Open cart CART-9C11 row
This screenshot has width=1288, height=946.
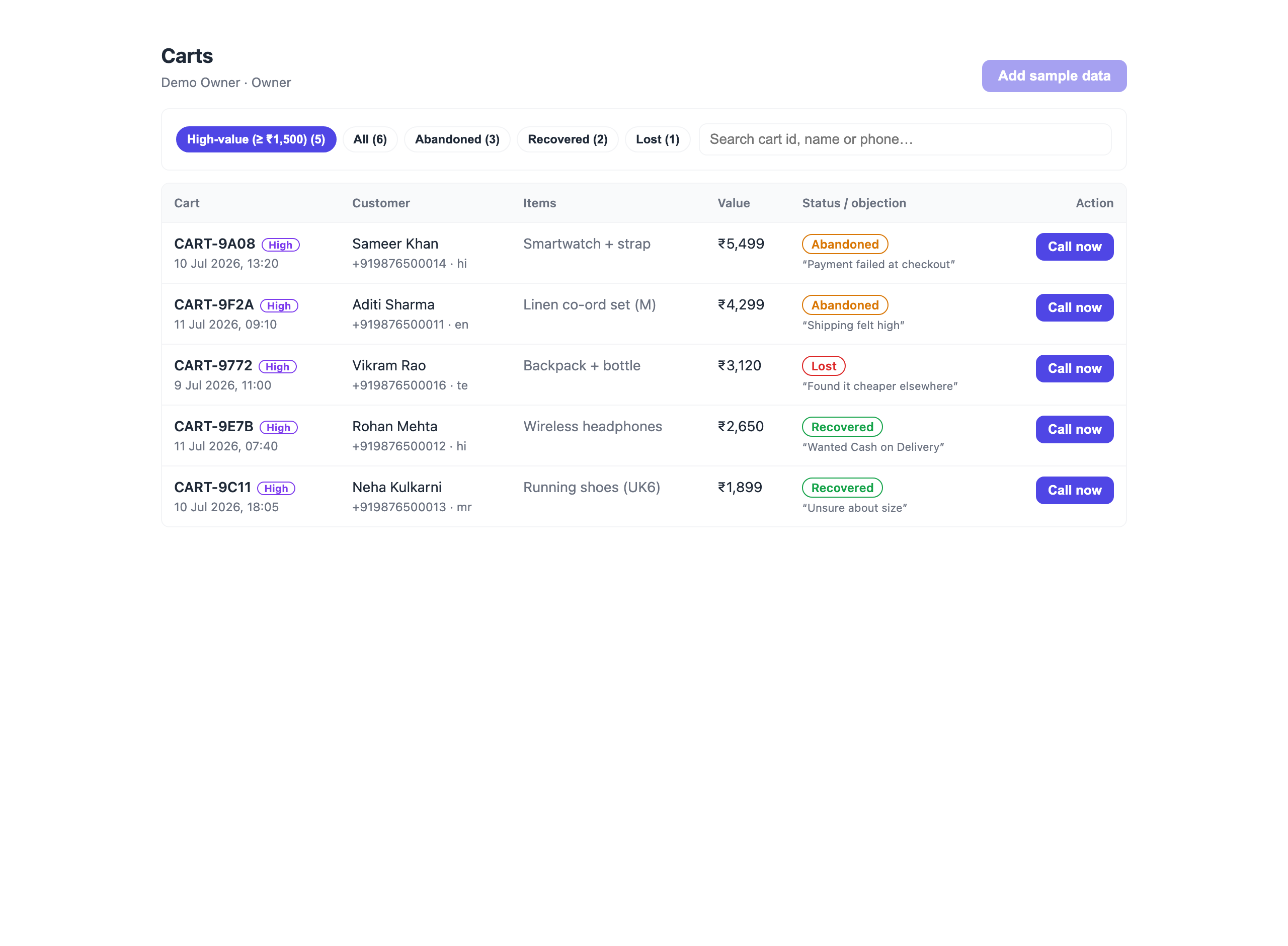(x=643, y=497)
